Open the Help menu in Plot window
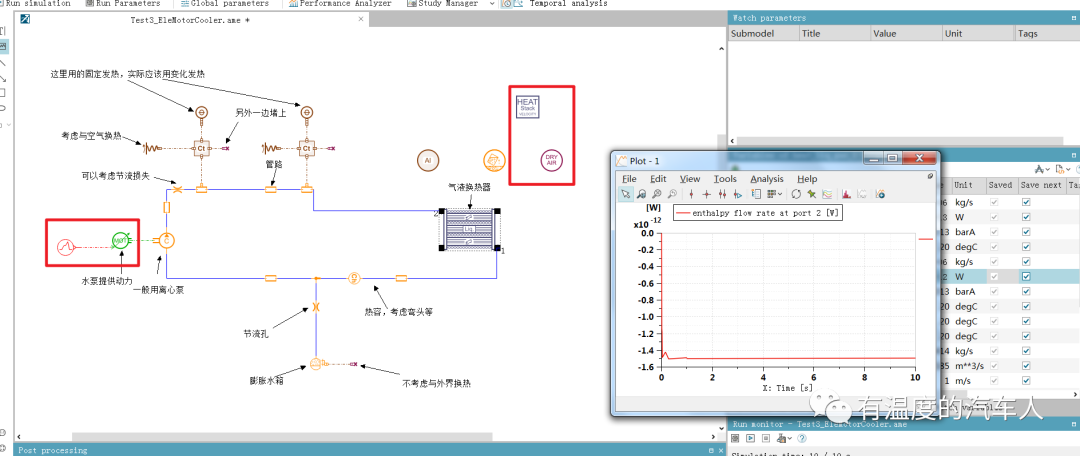Screen dimensions: 1080x456 807,178
